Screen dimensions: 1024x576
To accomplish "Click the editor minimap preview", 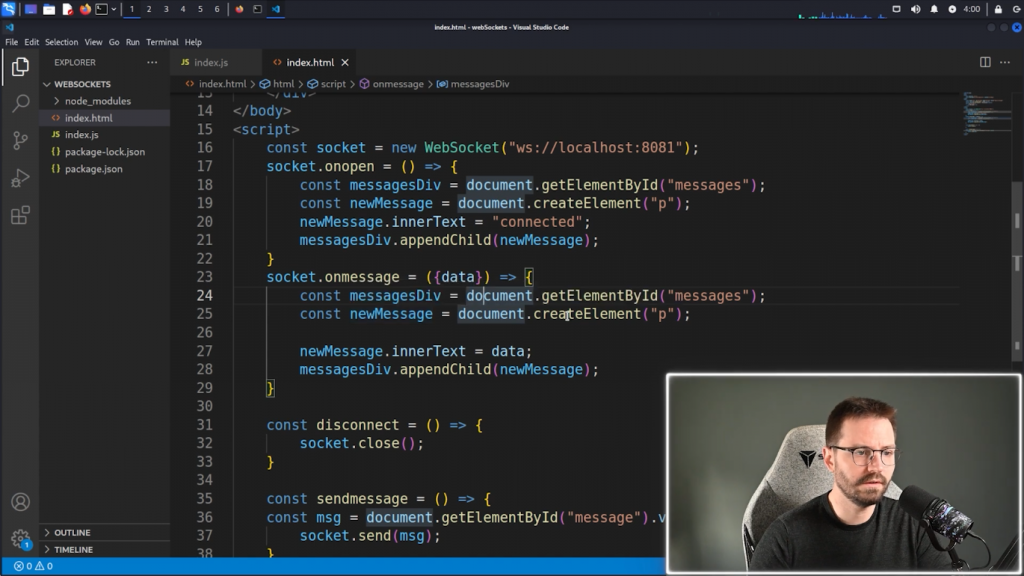I will pos(985,113).
